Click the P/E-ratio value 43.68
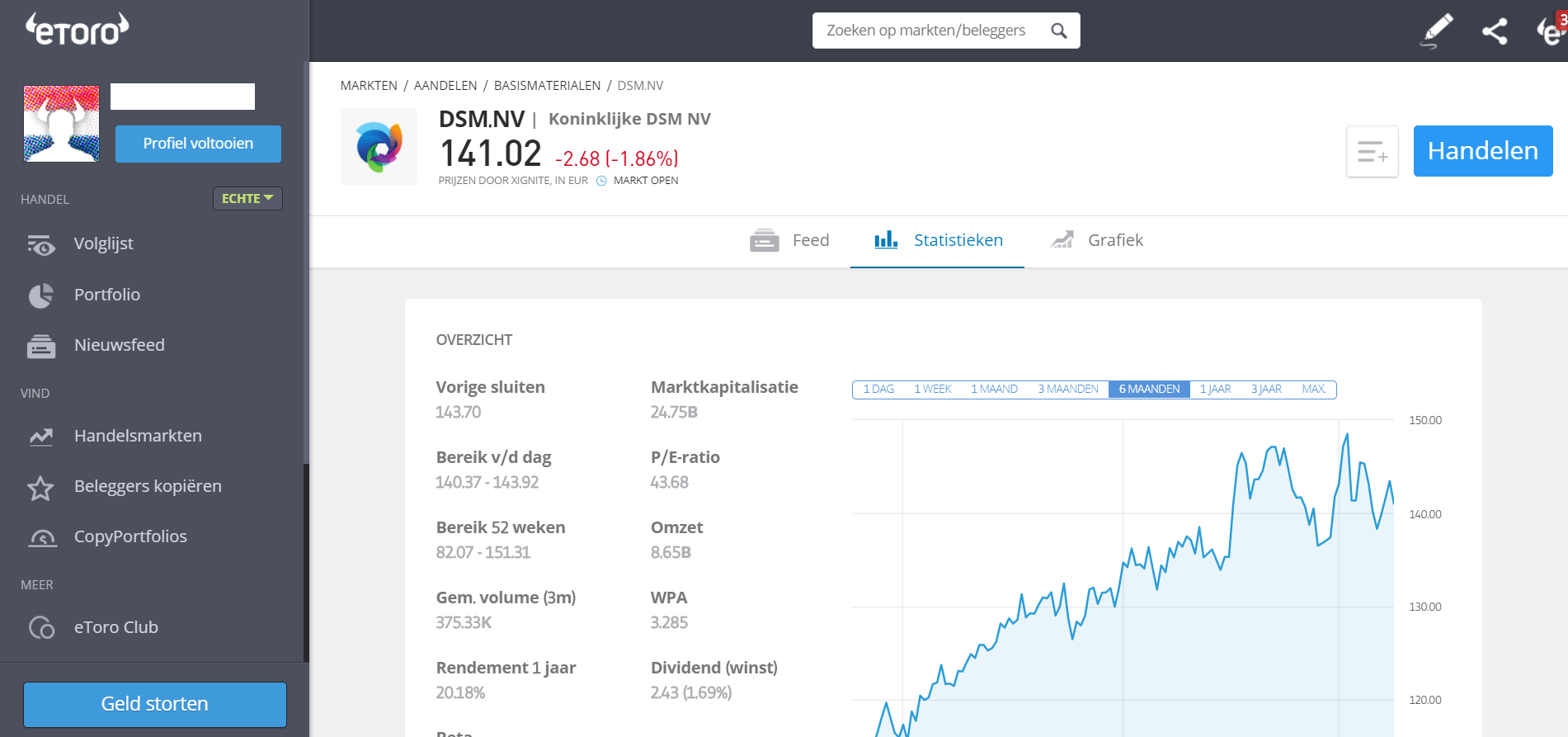Screen dimensions: 1568x737 [669, 482]
